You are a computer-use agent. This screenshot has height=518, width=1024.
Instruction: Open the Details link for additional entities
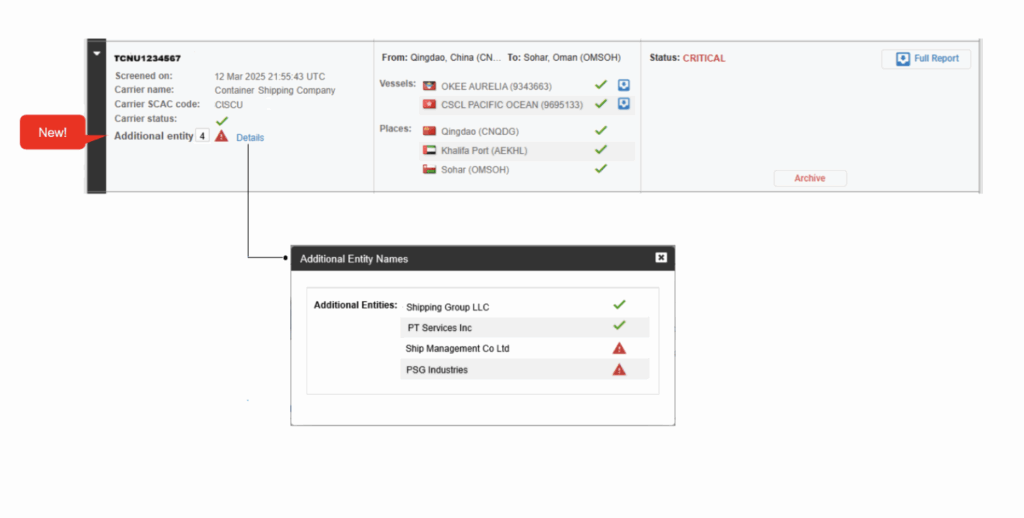point(250,137)
